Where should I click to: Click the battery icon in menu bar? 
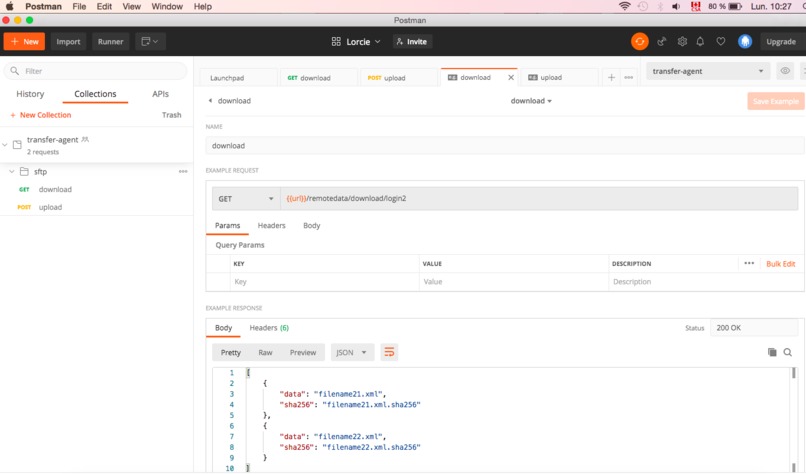(735, 6)
